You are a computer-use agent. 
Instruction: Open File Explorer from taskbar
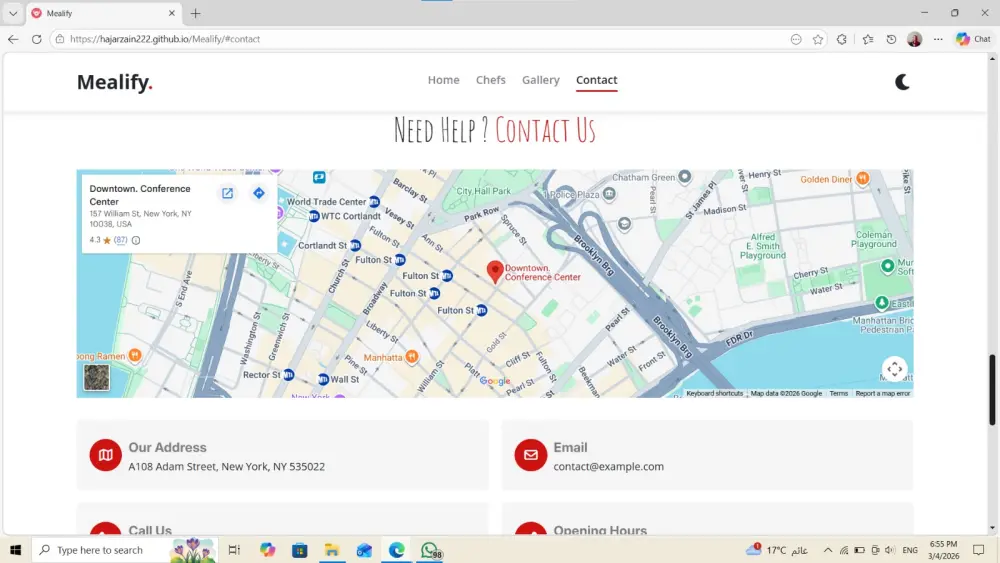point(332,550)
